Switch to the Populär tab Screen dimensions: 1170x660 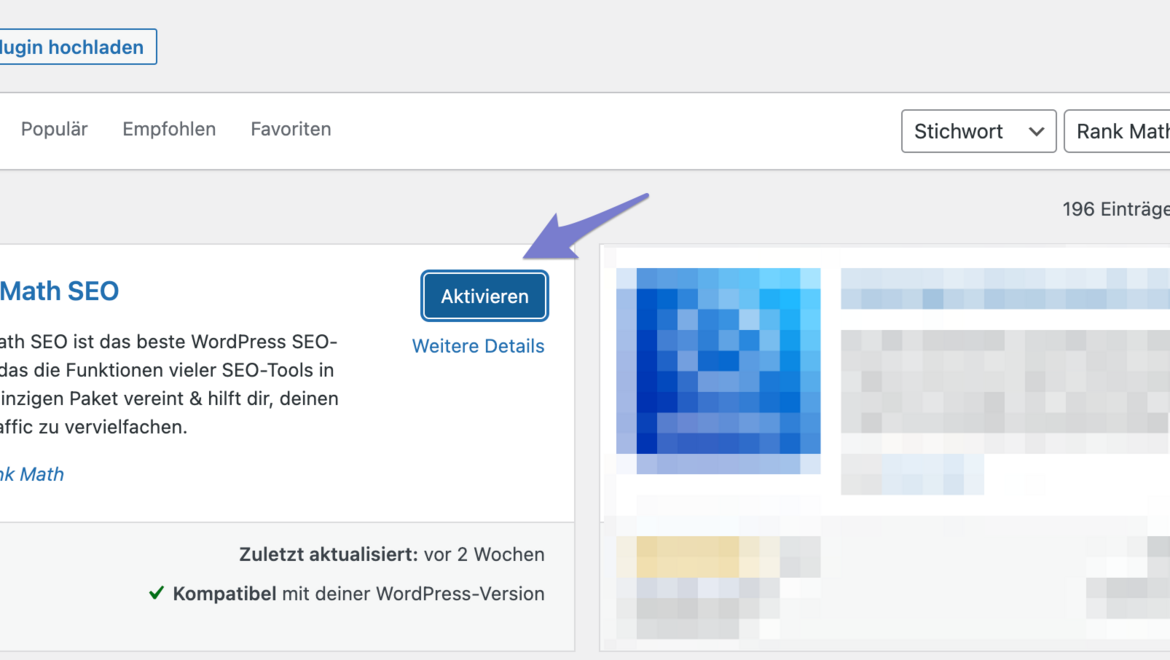pyautogui.click(x=54, y=129)
